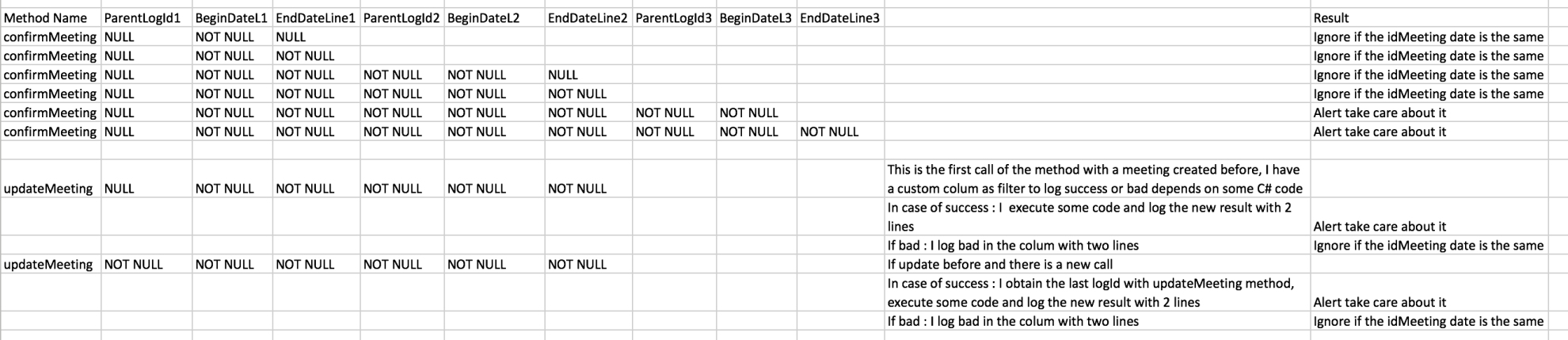
Task: Click the "EndDateLine1" header cell
Action: (315, 18)
